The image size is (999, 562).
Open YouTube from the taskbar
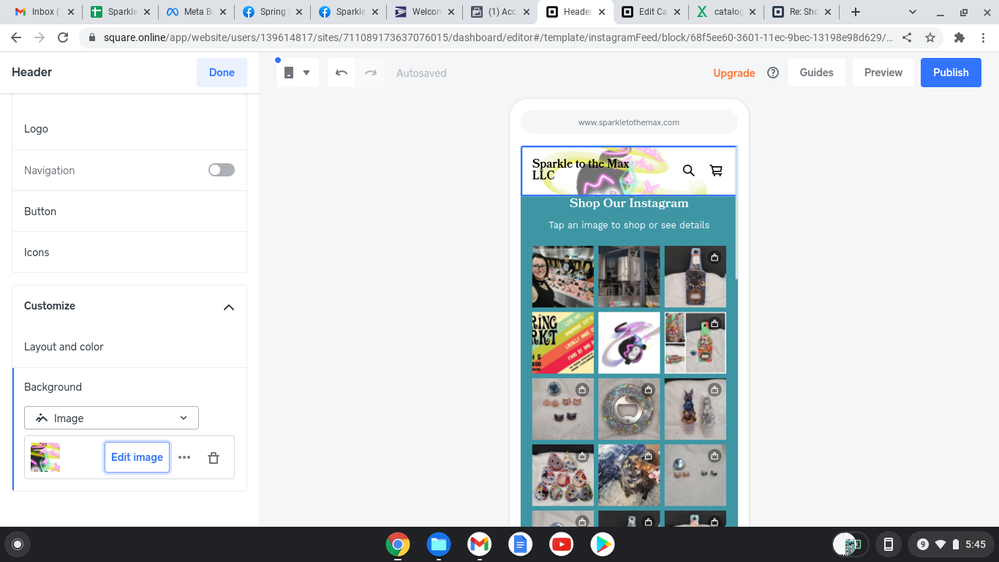[561, 544]
